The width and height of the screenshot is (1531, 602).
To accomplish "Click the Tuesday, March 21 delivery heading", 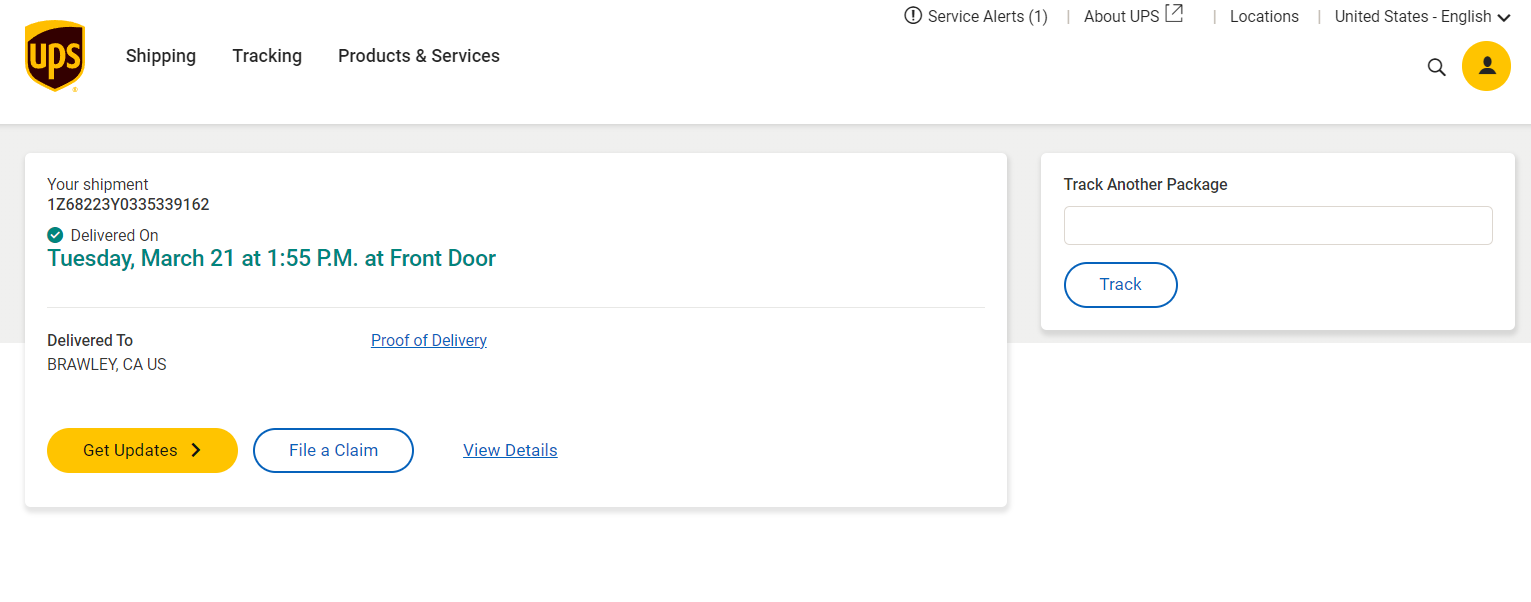I will [x=271, y=258].
